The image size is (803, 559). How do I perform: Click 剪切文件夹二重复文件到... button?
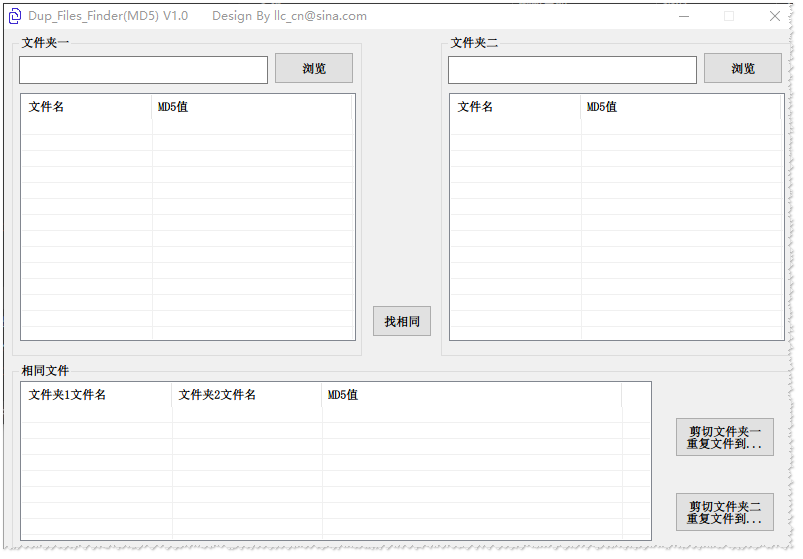click(725, 512)
